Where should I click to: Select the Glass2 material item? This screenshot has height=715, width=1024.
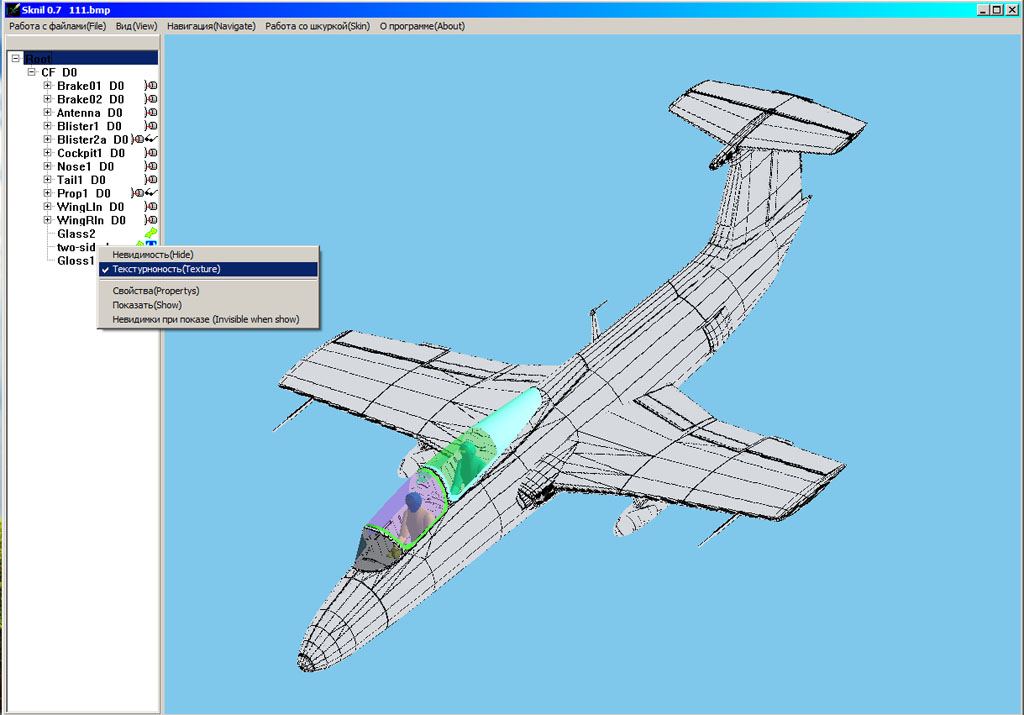[x=76, y=234]
